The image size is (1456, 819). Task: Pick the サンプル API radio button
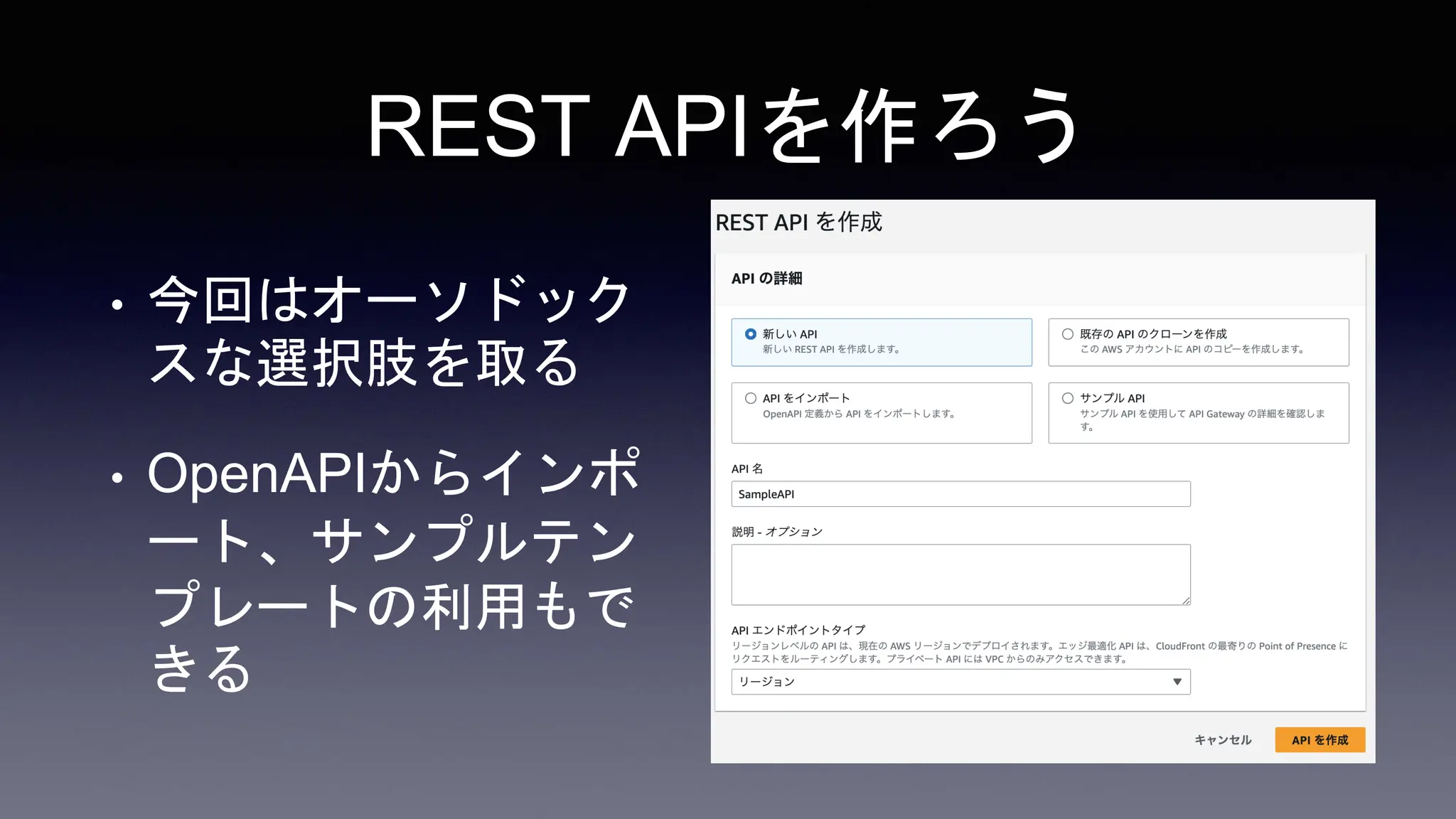click(1068, 398)
